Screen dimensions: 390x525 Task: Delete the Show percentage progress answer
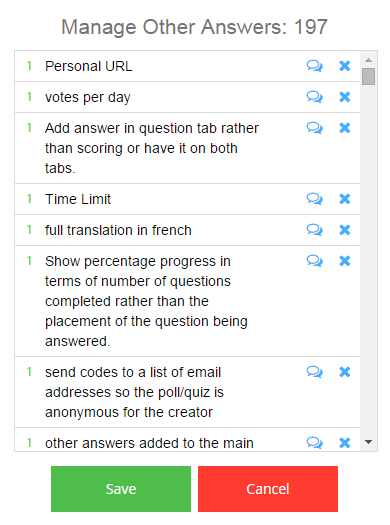[345, 261]
